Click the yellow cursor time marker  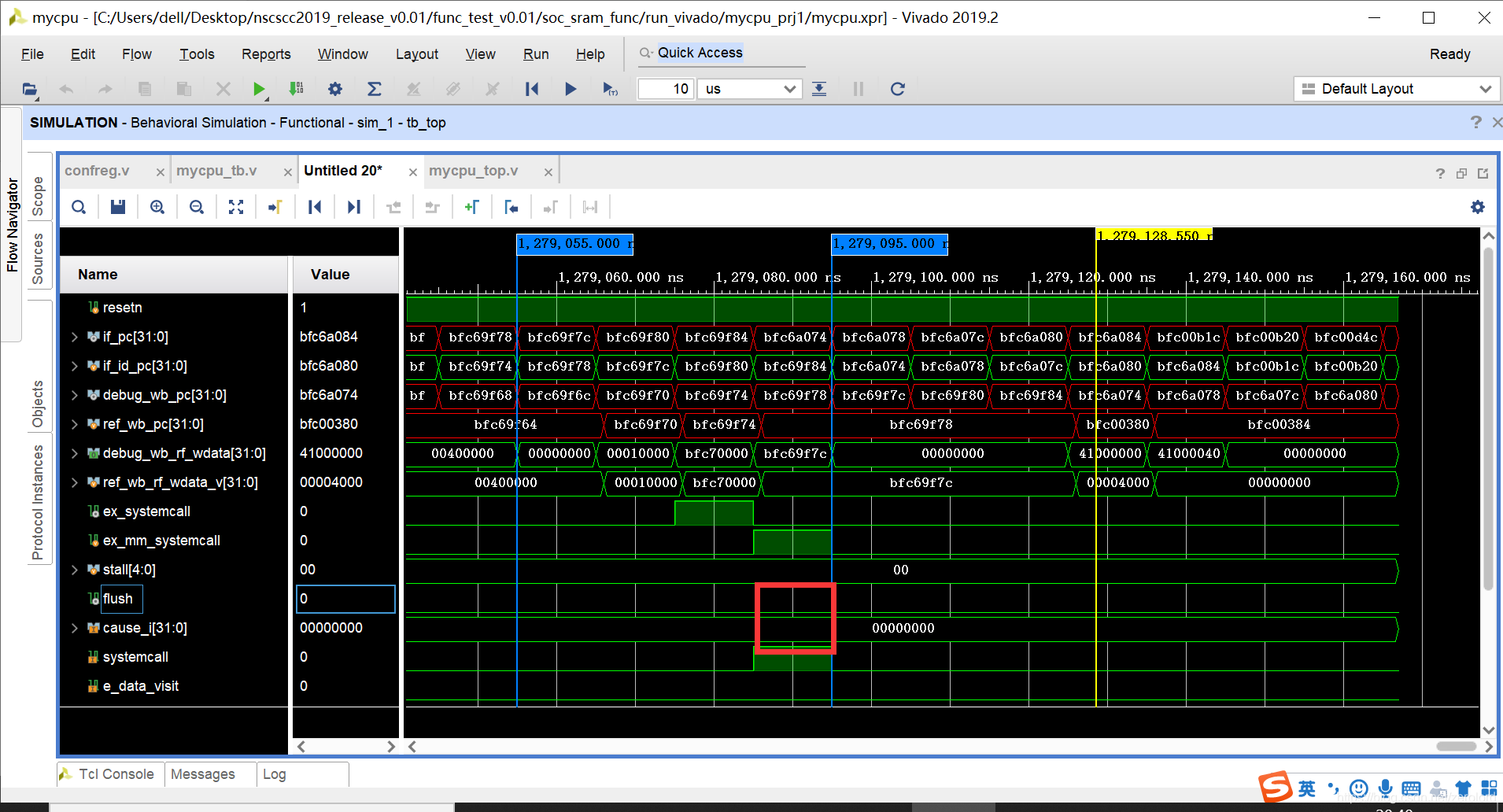1154,235
